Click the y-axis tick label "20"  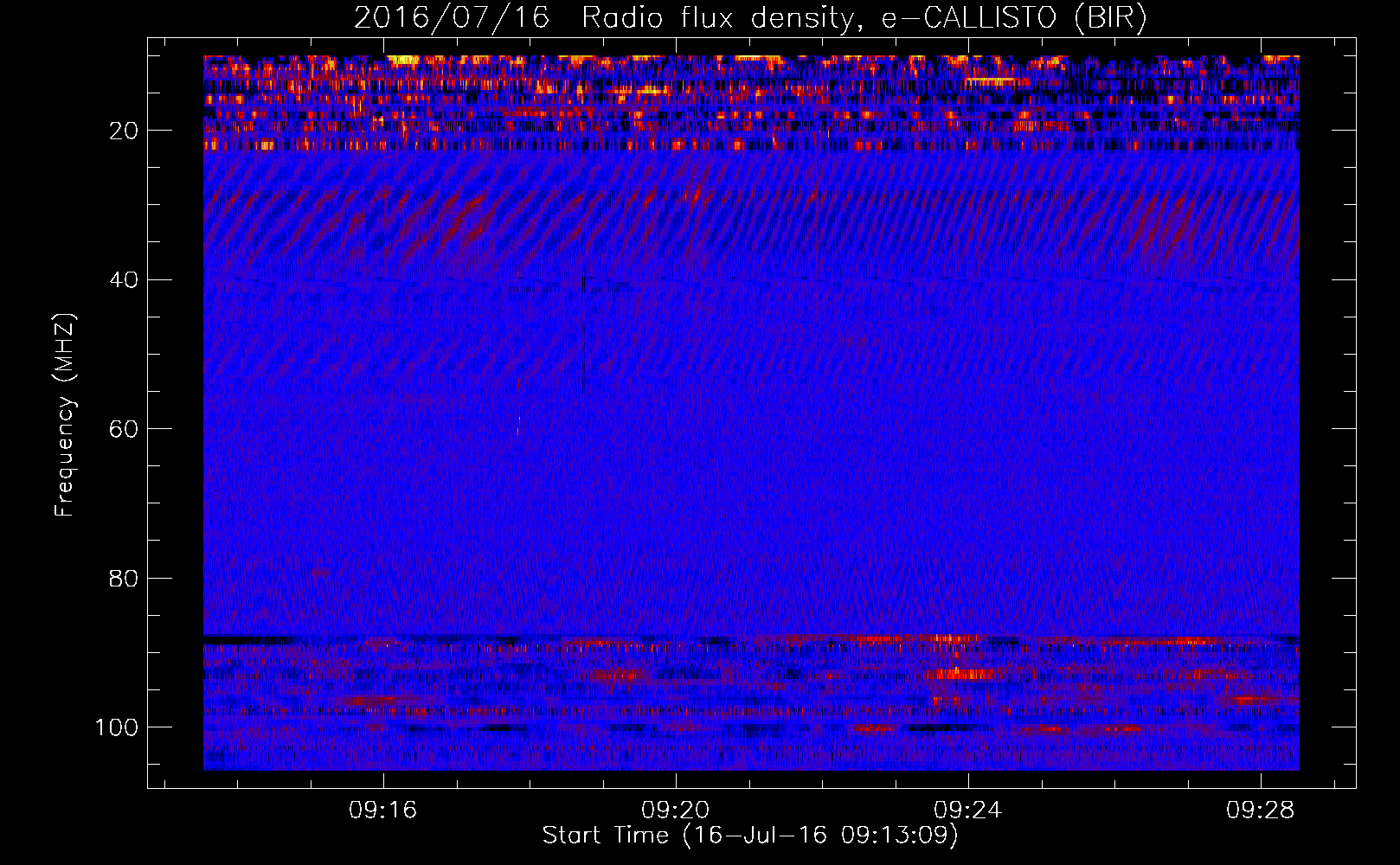(x=124, y=131)
